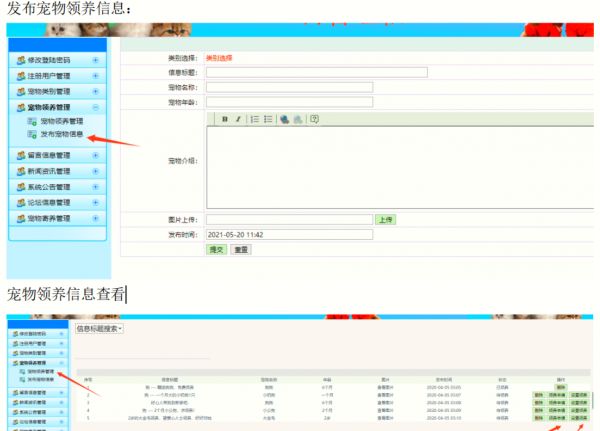Click 设置领养 button for list row 5

coord(579,418)
